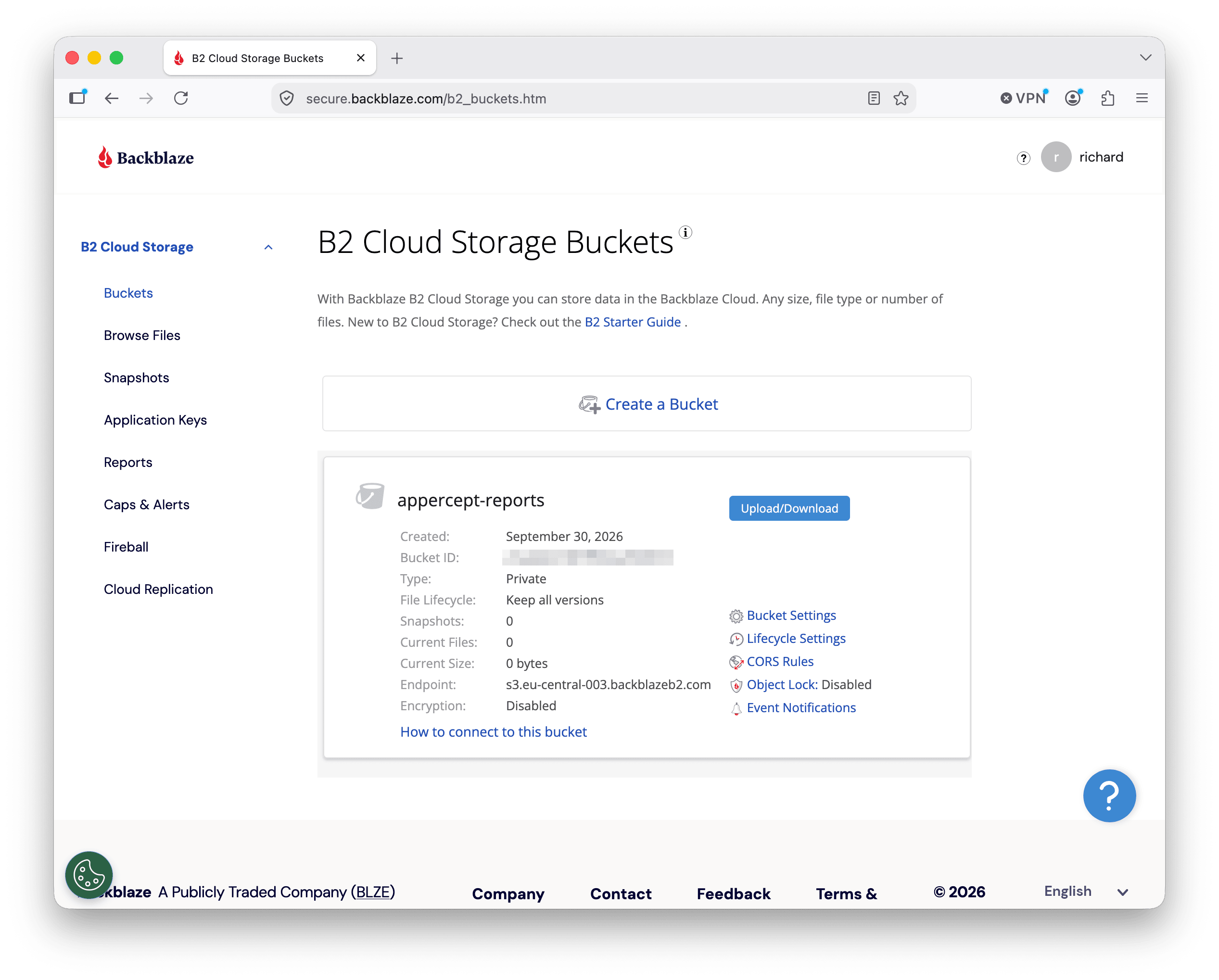
Task: Open the Object Lock link
Action: (x=782, y=685)
